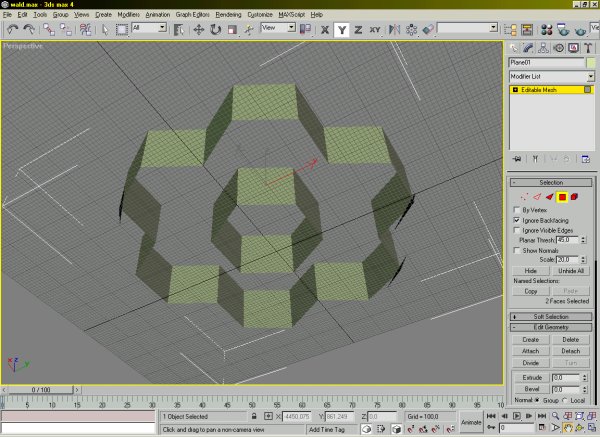
Task: Click the Plane01 object name field
Action: (x=546, y=62)
